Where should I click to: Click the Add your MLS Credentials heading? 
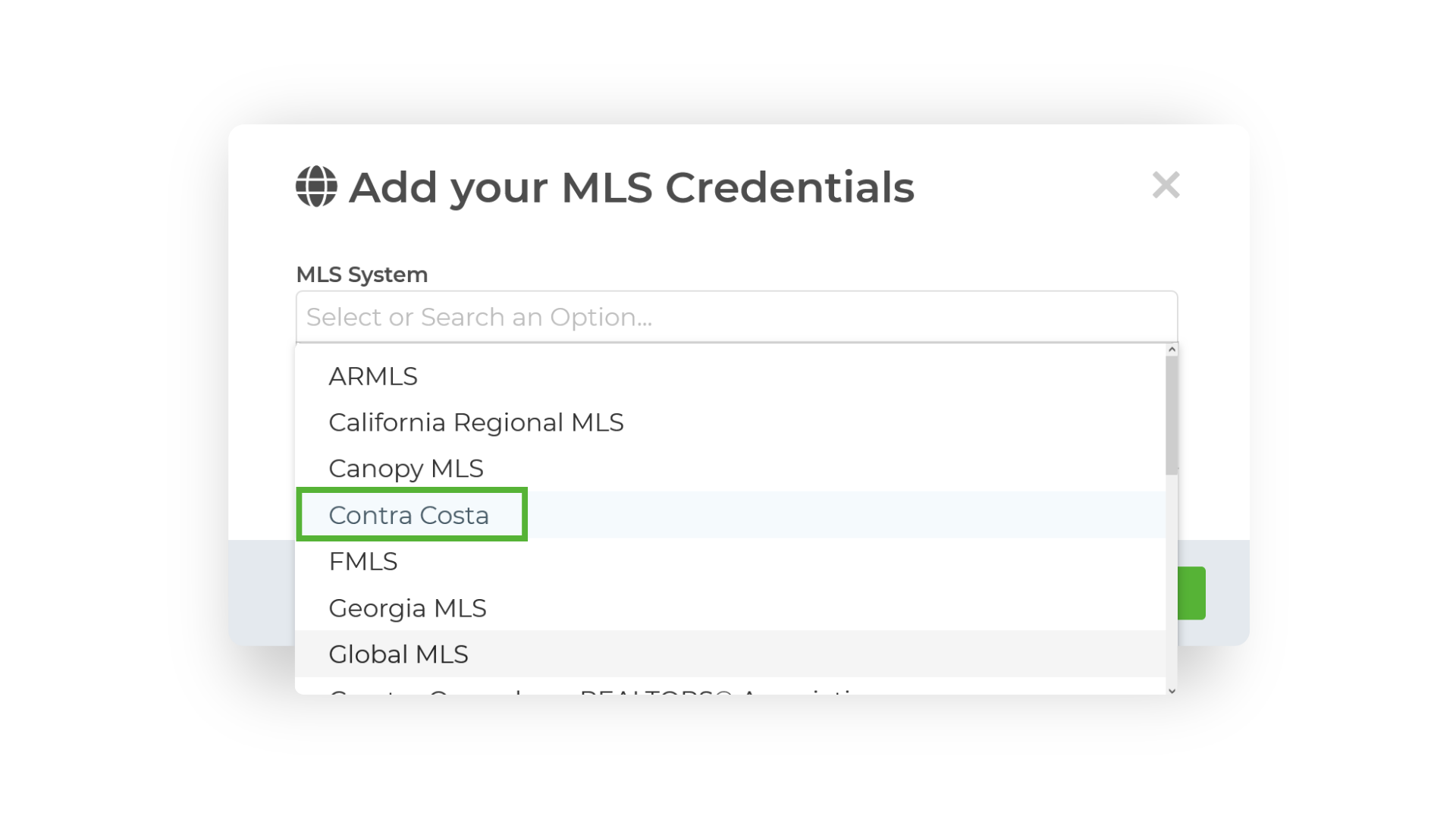631,187
